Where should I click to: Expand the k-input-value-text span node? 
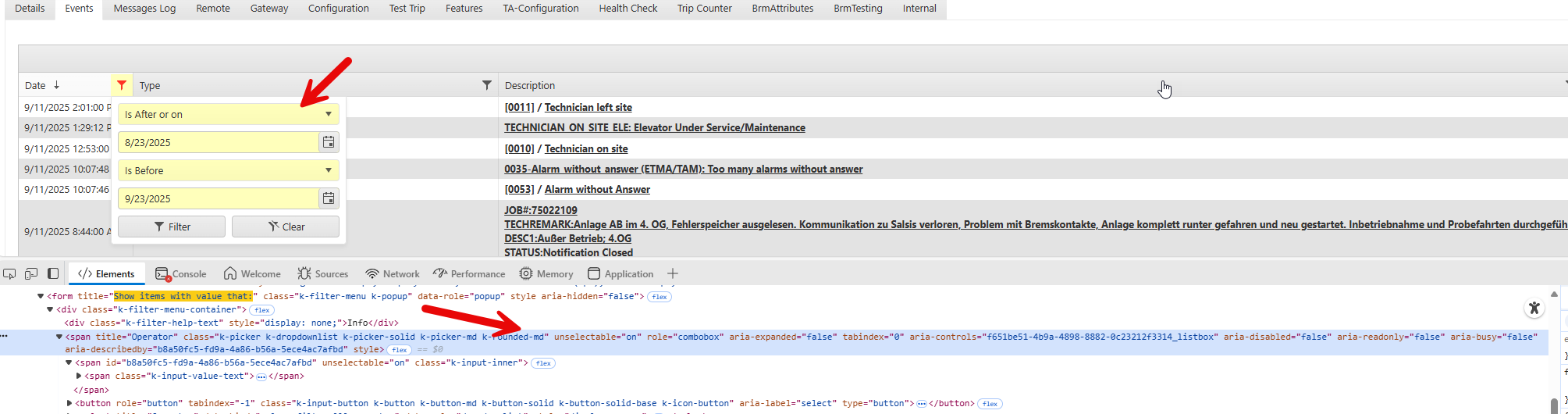(79, 376)
